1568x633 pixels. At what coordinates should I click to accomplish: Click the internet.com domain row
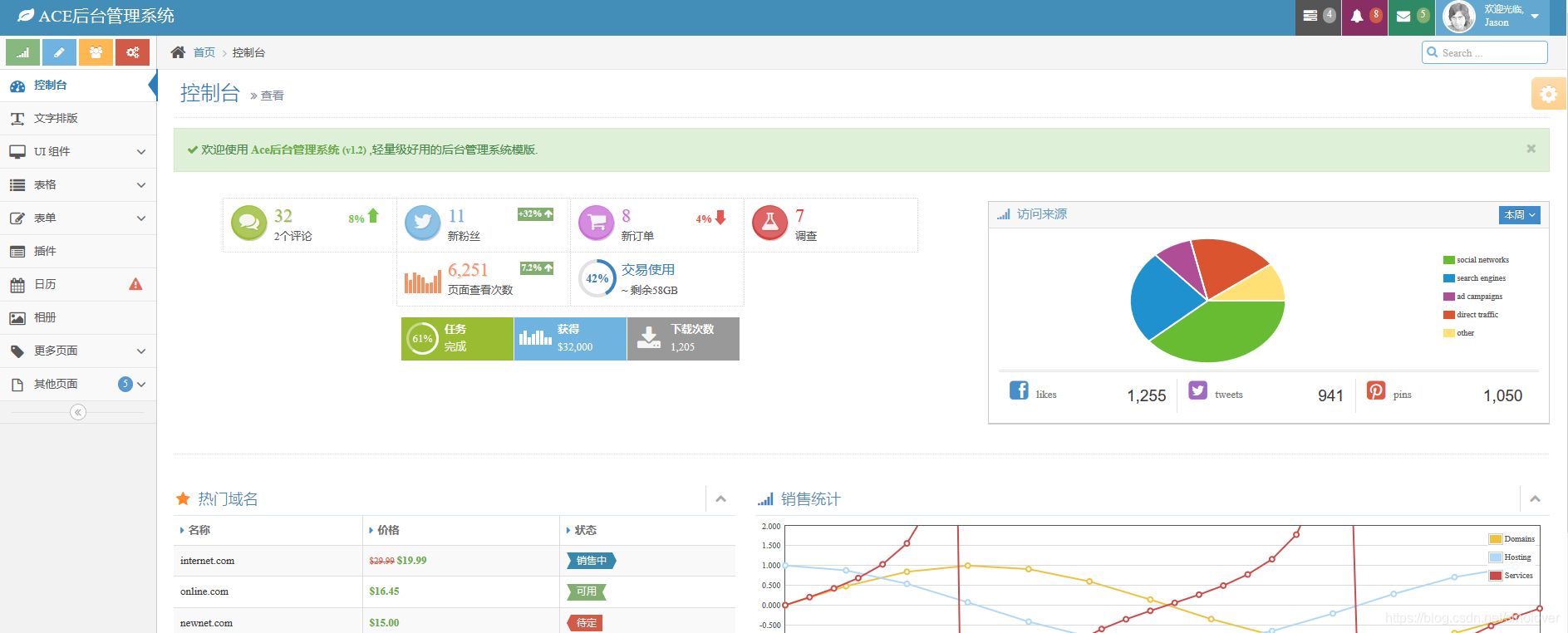[455, 561]
